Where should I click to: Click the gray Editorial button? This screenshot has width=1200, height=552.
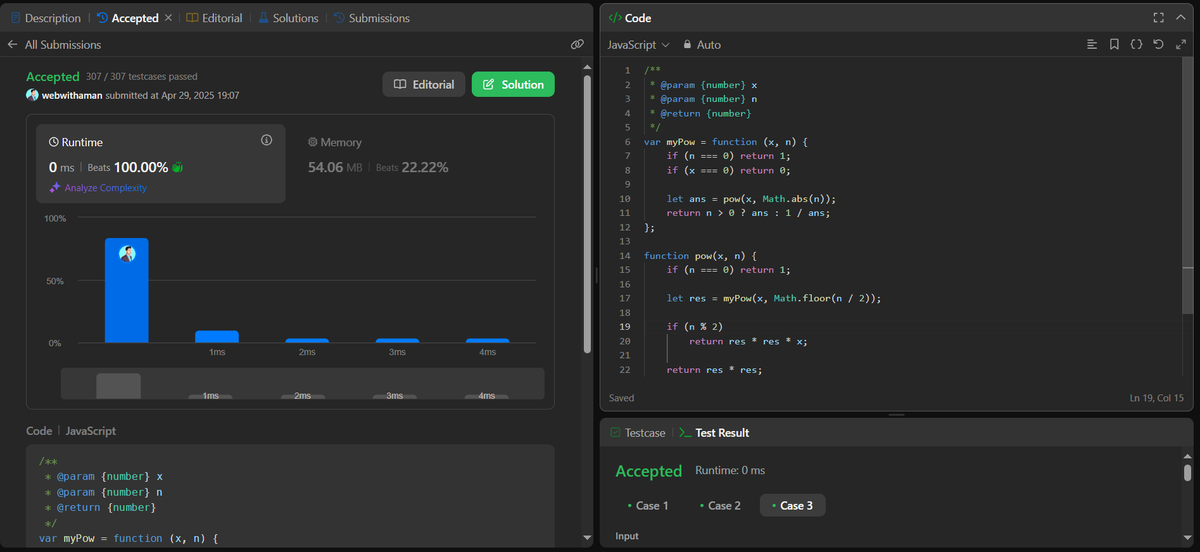click(424, 85)
